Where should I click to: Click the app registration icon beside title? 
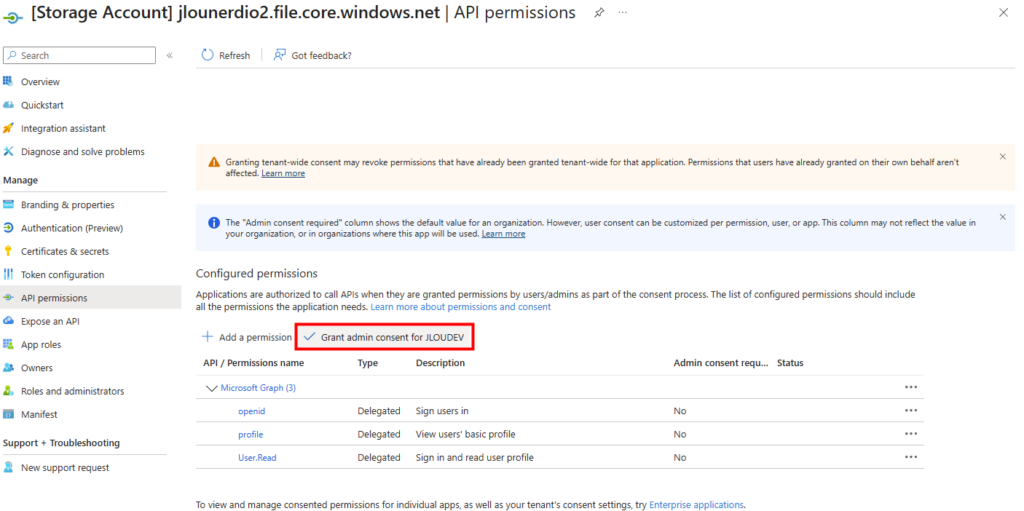coord(13,16)
